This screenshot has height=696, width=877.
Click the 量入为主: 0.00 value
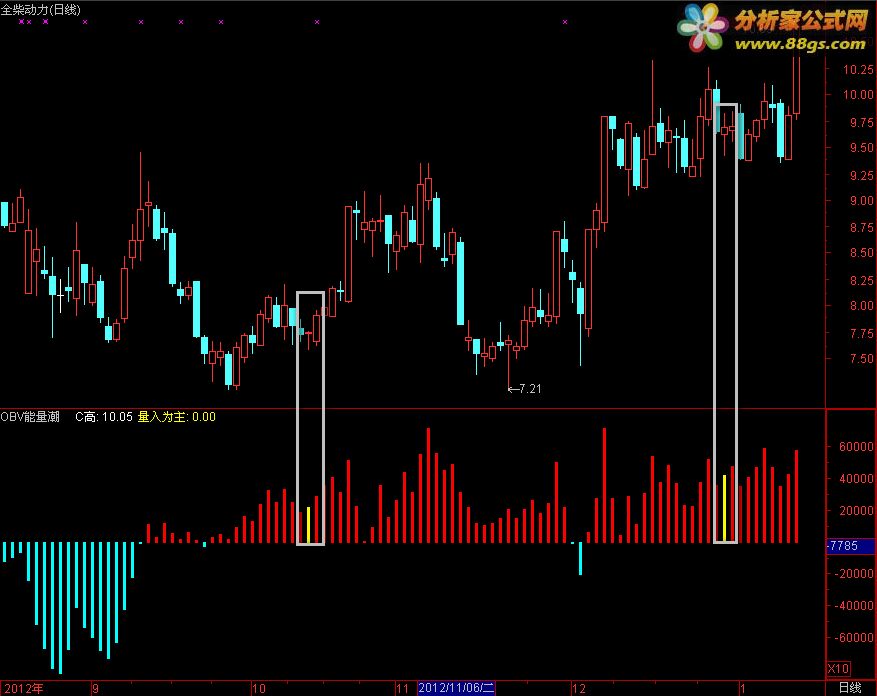[x=177, y=417]
